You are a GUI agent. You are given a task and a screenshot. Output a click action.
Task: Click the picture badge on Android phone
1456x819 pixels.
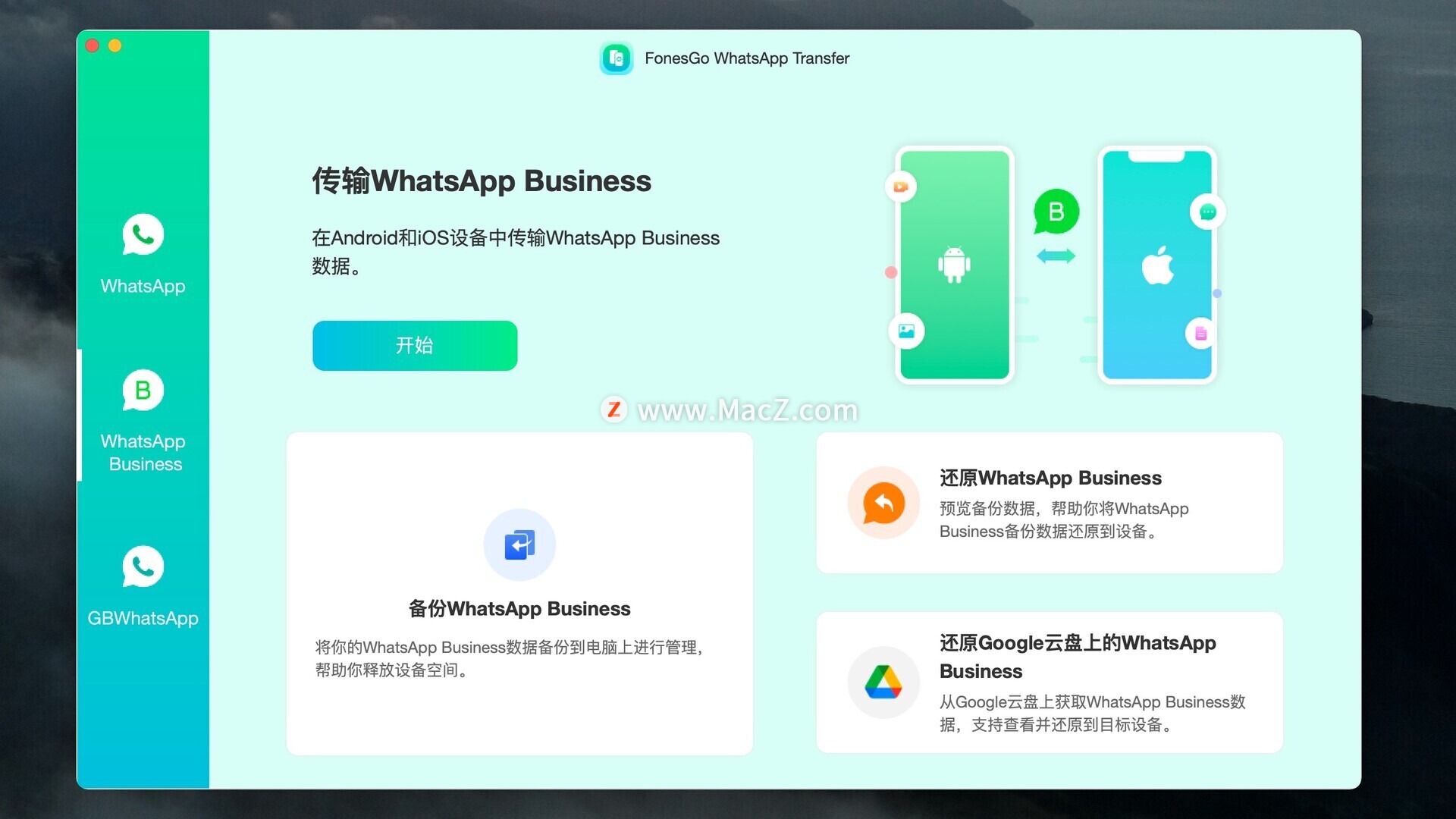[x=906, y=331]
